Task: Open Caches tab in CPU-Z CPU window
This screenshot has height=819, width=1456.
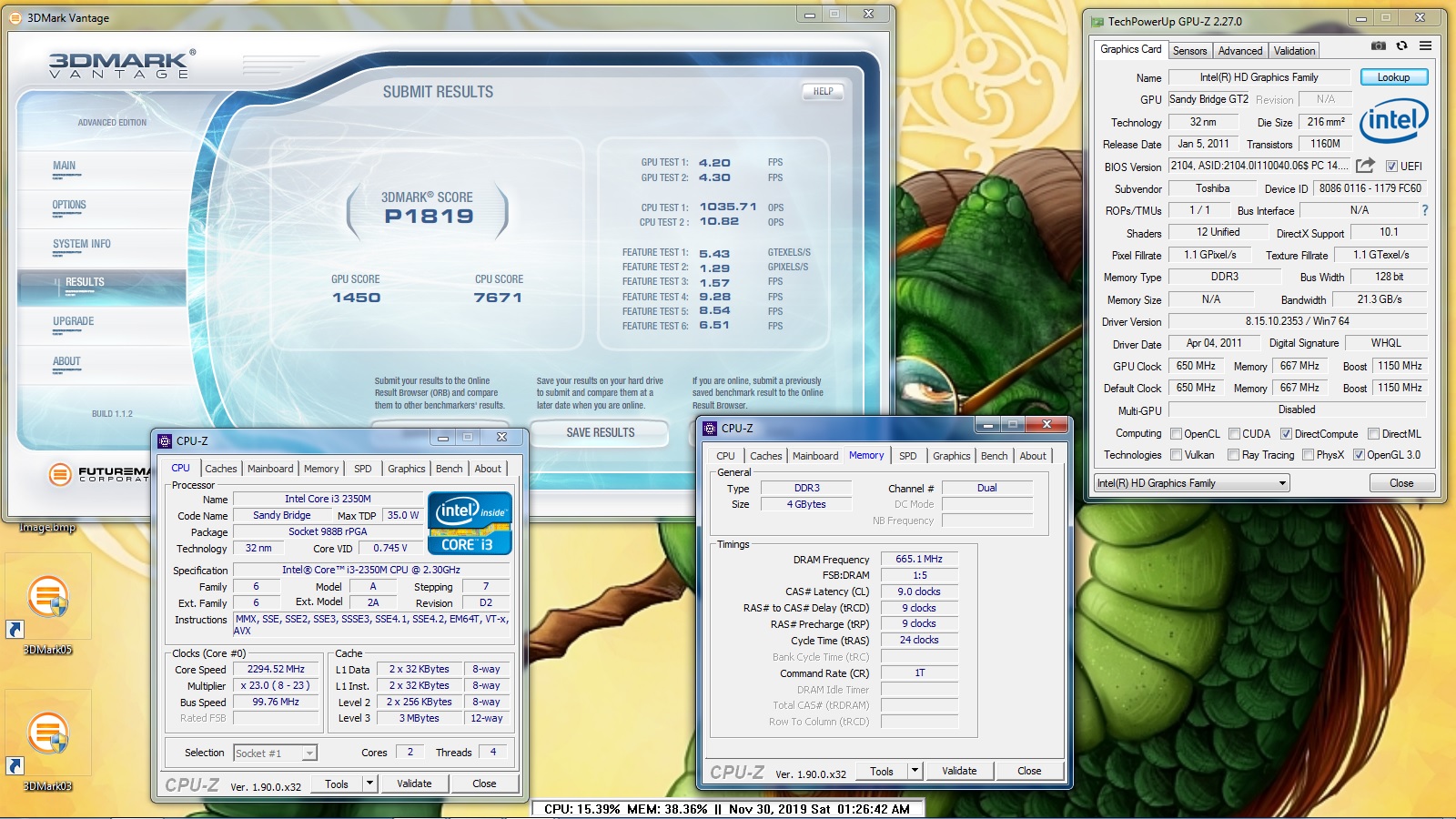Action: 220,469
